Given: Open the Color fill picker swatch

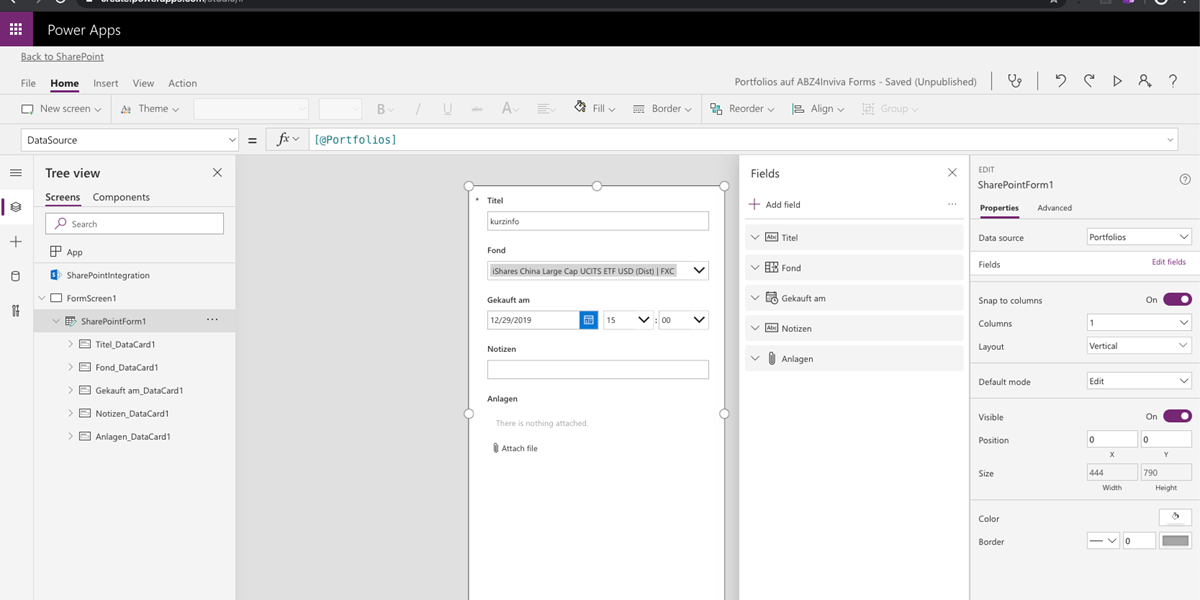Looking at the screenshot, I should (1175, 517).
